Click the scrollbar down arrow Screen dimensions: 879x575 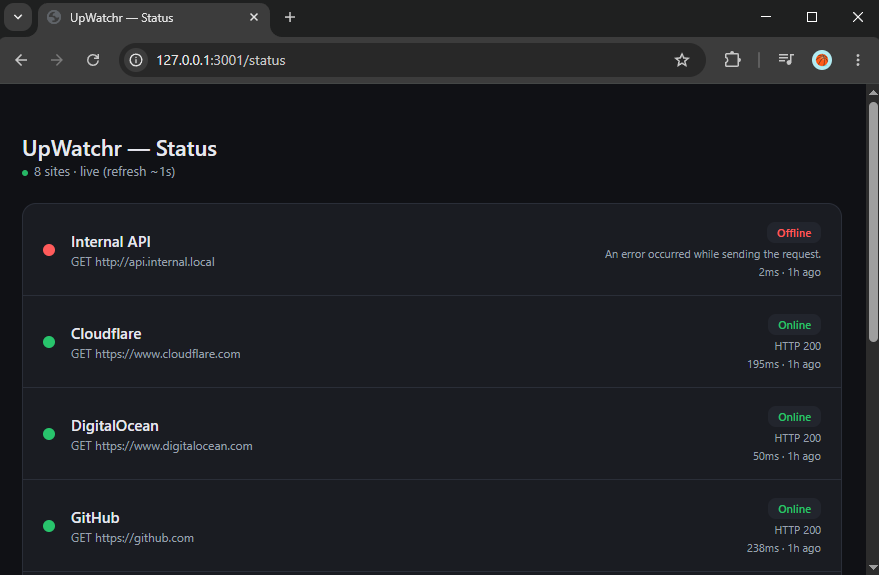[x=873, y=568]
